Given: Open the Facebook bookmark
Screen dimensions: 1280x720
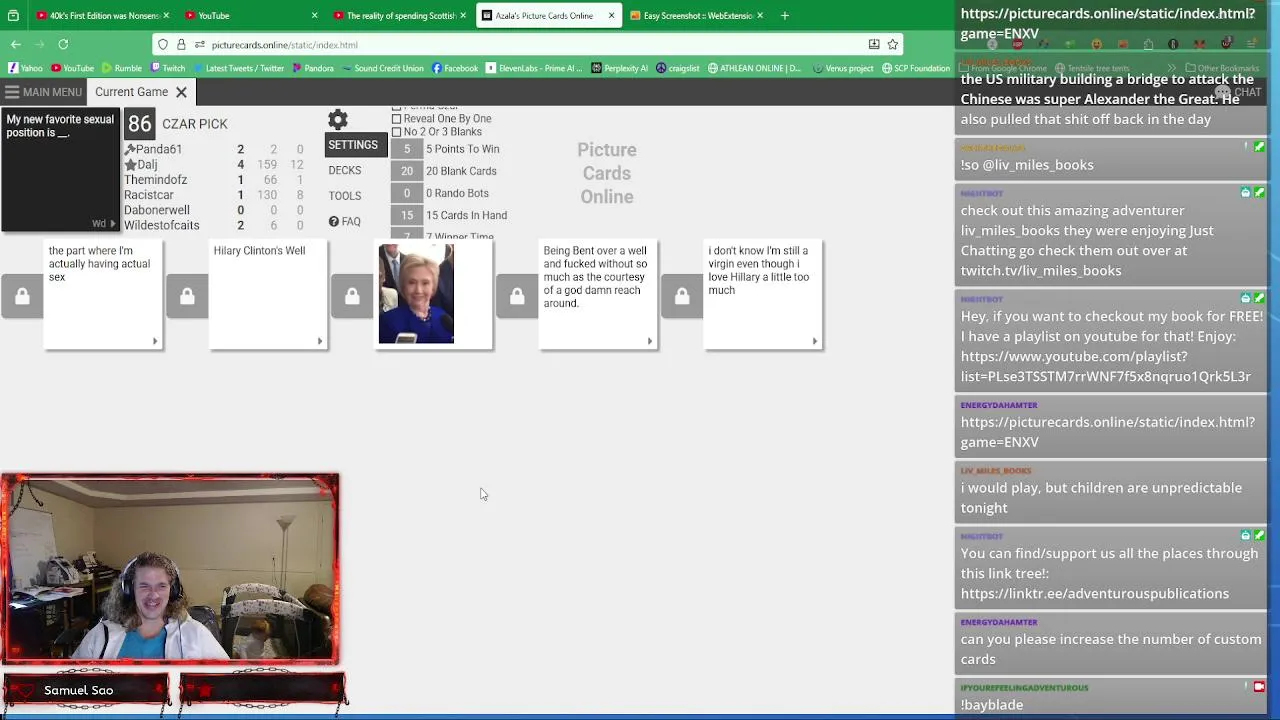Looking at the screenshot, I should (x=455, y=68).
